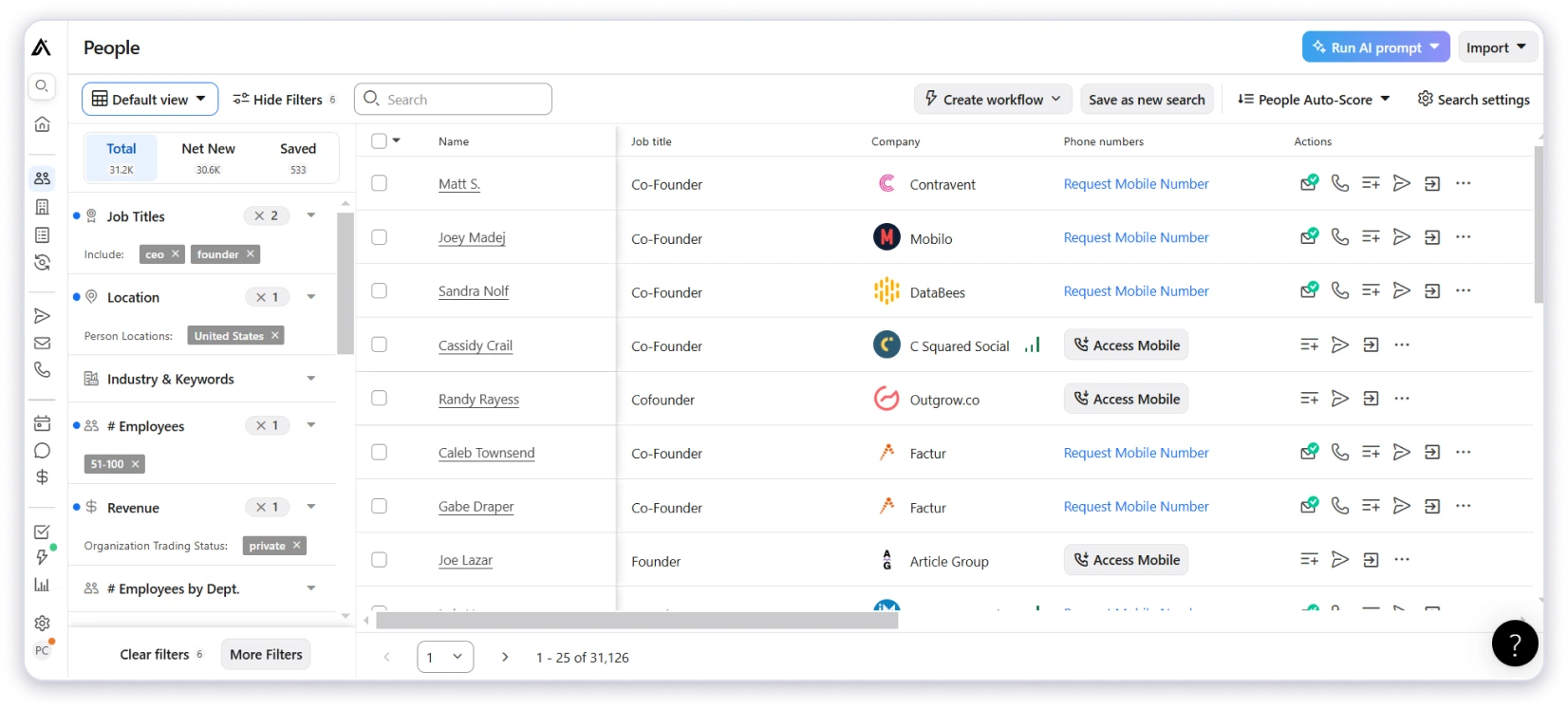Image resolution: width=1568 pixels, height=709 pixels.
Task: Add Cassidy Crail to list icon
Action: (x=1309, y=345)
